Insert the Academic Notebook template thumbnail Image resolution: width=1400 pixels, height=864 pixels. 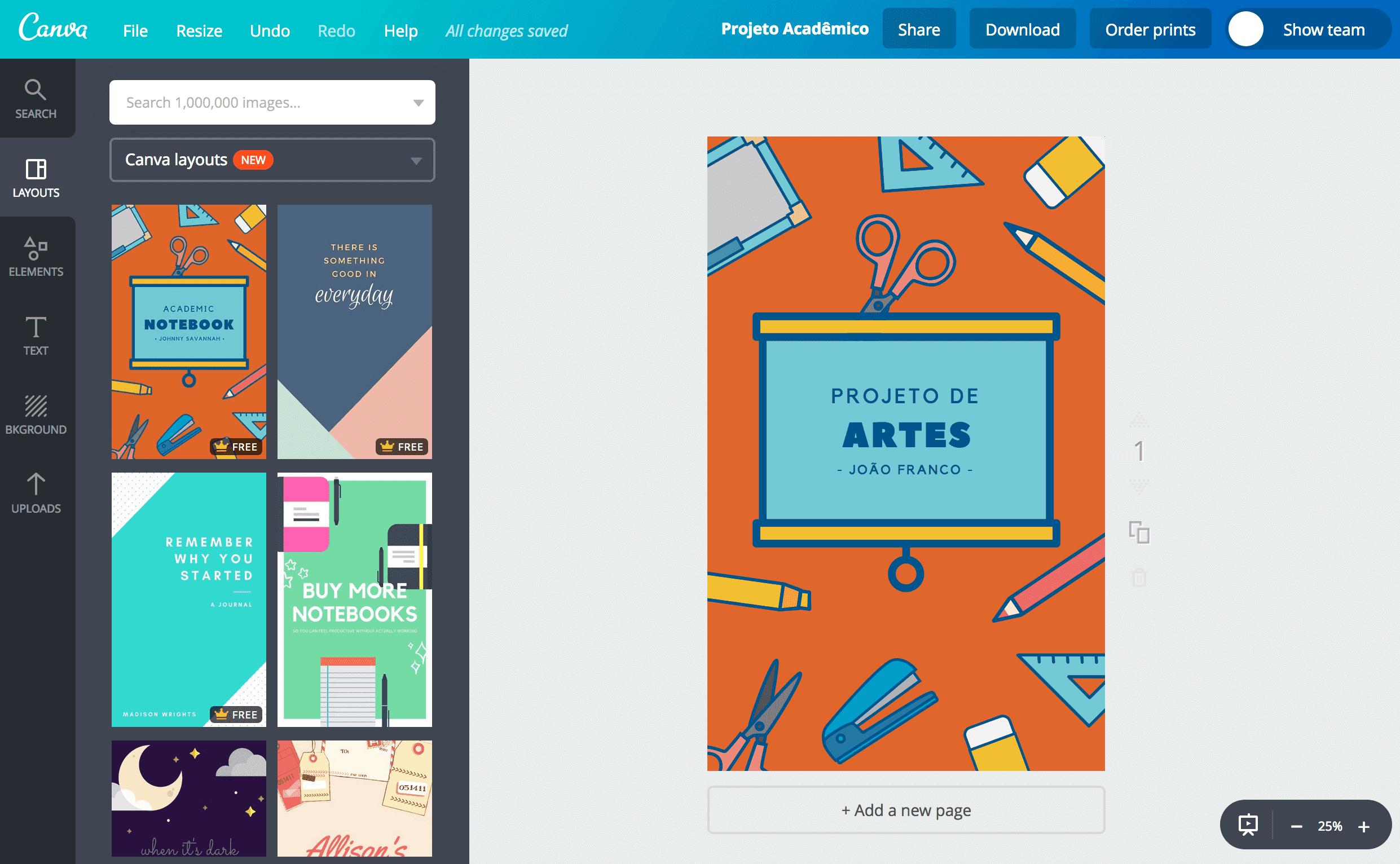(x=188, y=332)
